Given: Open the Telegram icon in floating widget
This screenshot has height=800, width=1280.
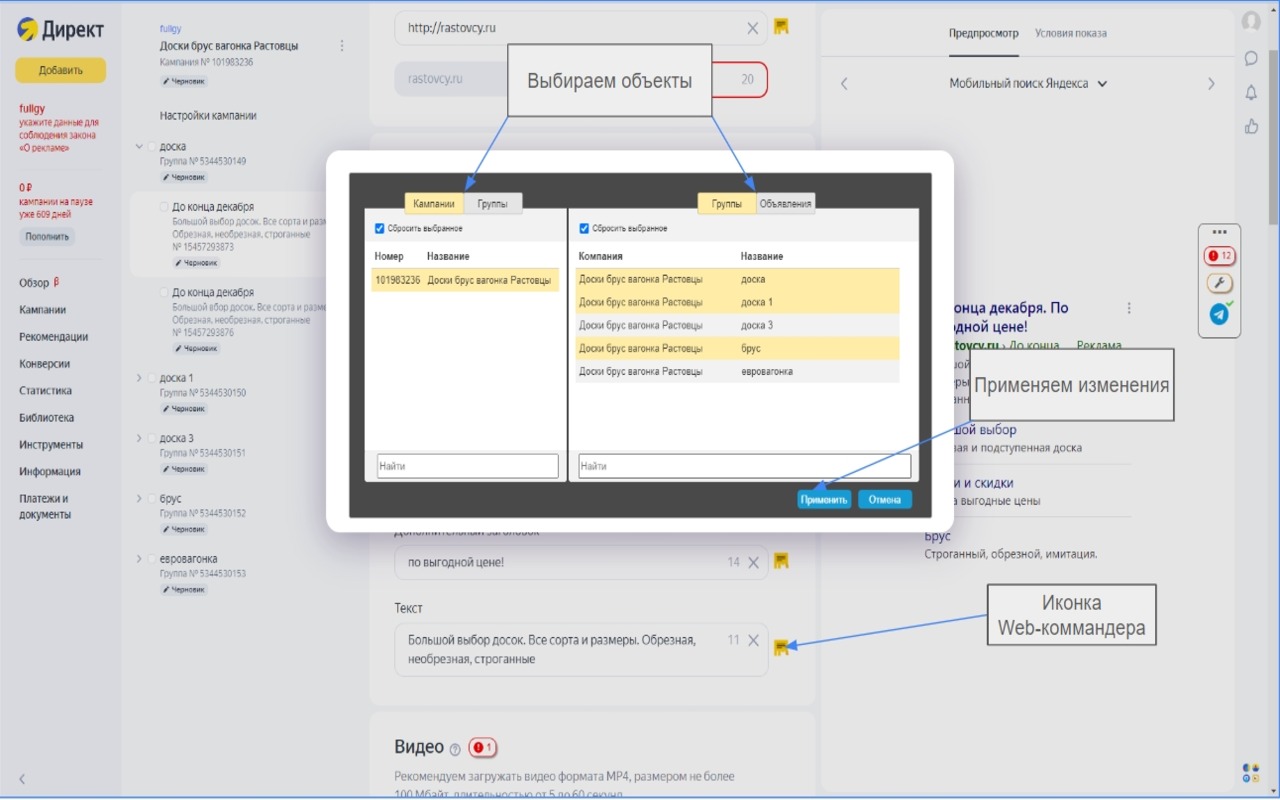Looking at the screenshot, I should 1219,314.
